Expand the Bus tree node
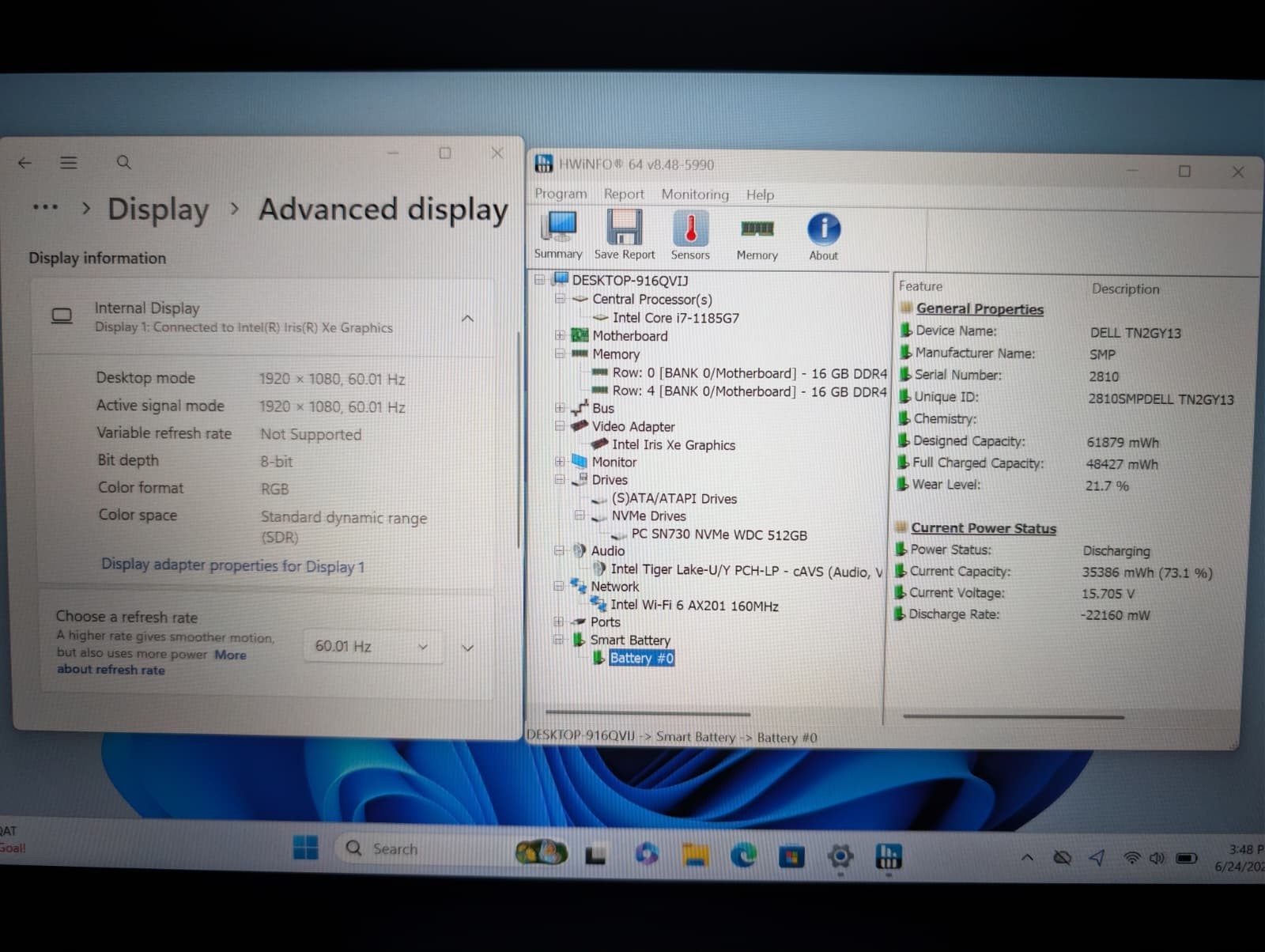The image size is (1265, 952). click(x=561, y=408)
